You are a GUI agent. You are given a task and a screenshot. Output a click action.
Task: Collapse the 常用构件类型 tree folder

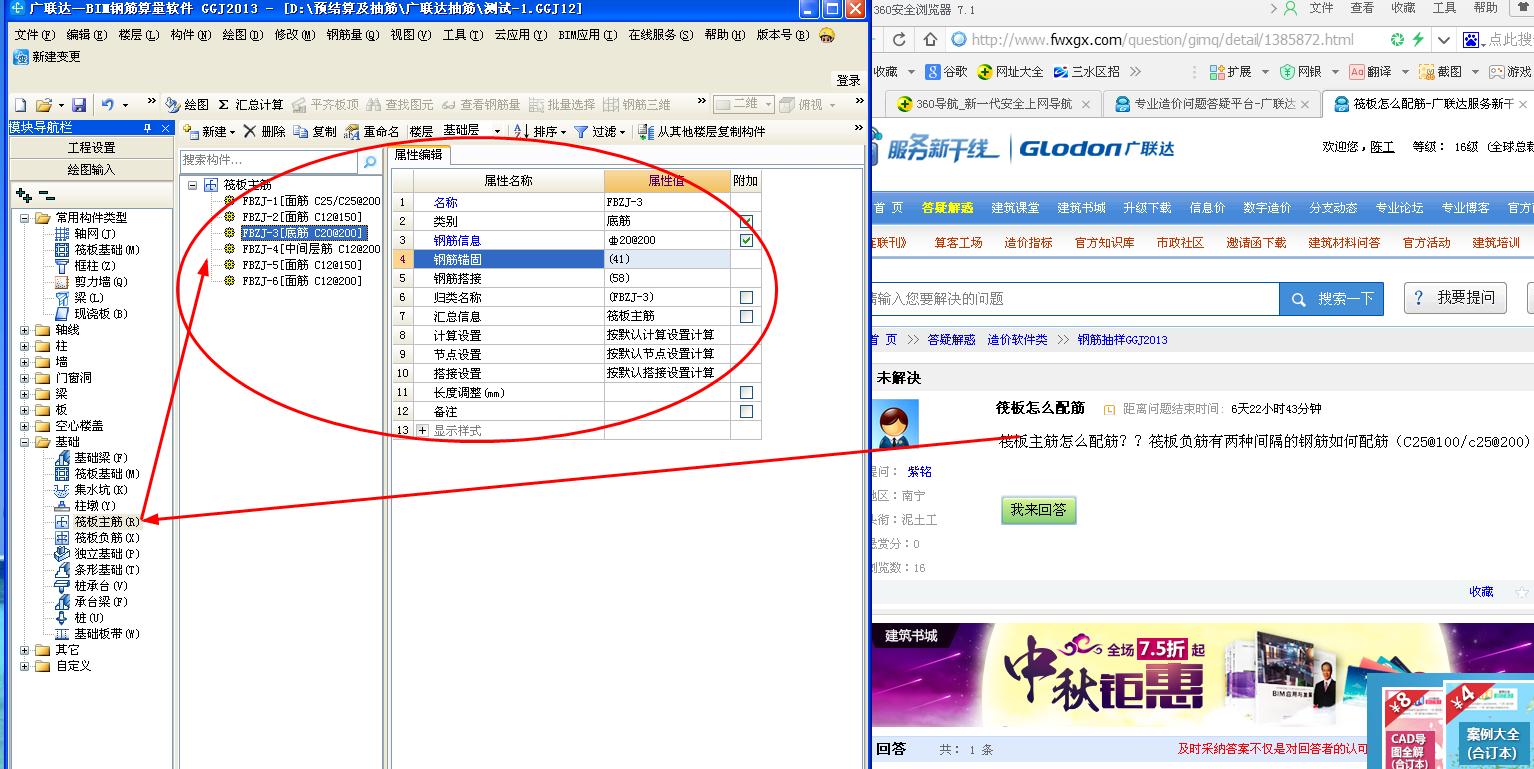(x=25, y=218)
